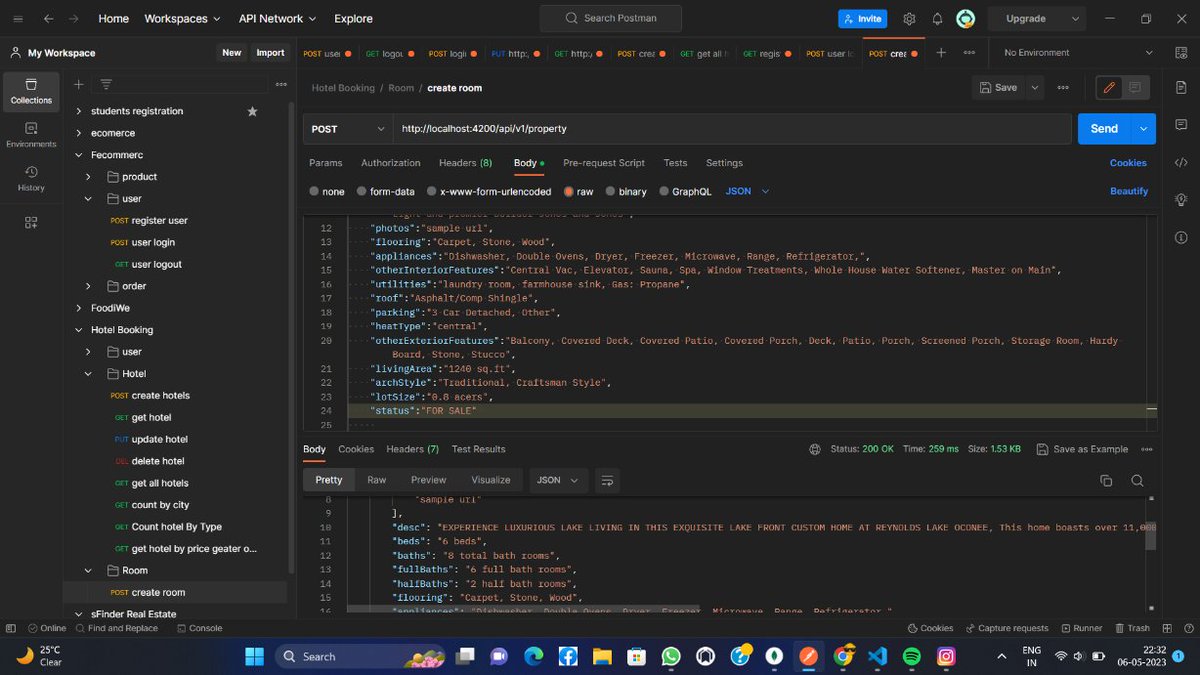Image resolution: width=1200 pixels, height=675 pixels.
Task: Search within the response body icon
Action: tap(1137, 481)
